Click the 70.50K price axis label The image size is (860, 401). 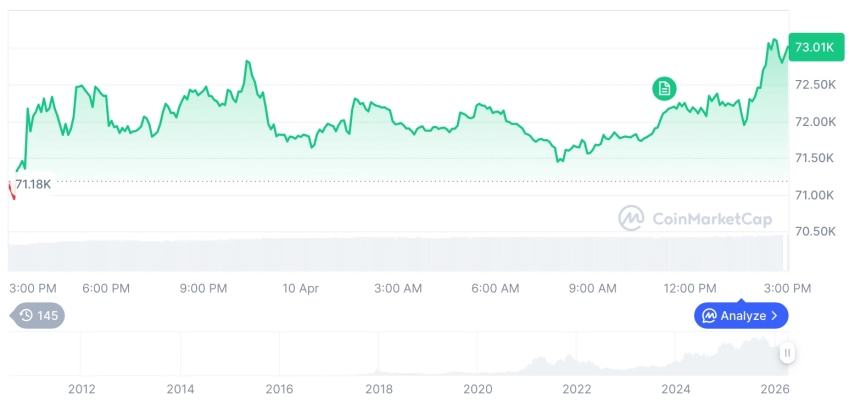click(x=817, y=232)
